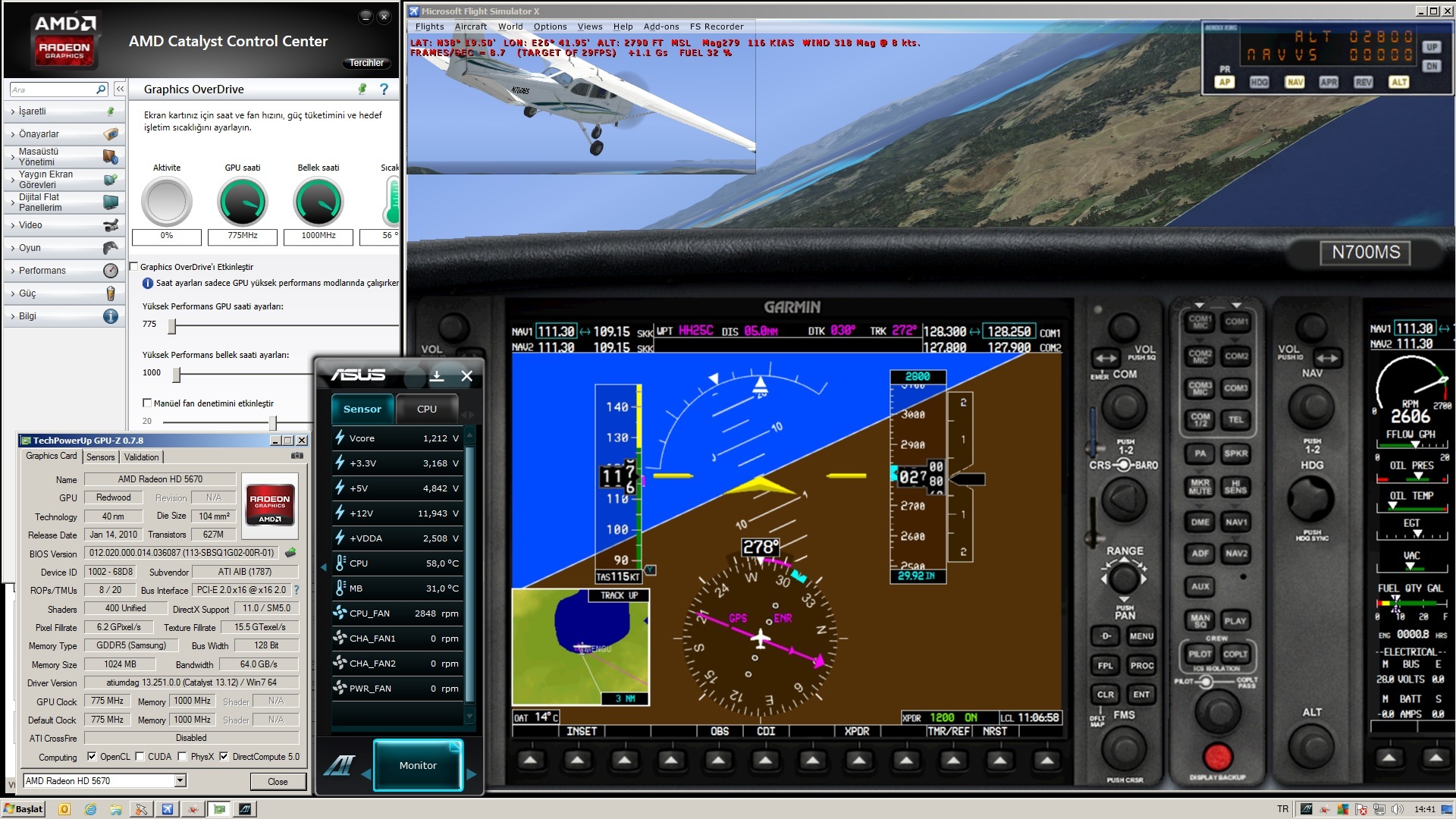The width and height of the screenshot is (1456, 819).
Task: Click the ASUS sensor list scrollbar
Action: click(469, 575)
